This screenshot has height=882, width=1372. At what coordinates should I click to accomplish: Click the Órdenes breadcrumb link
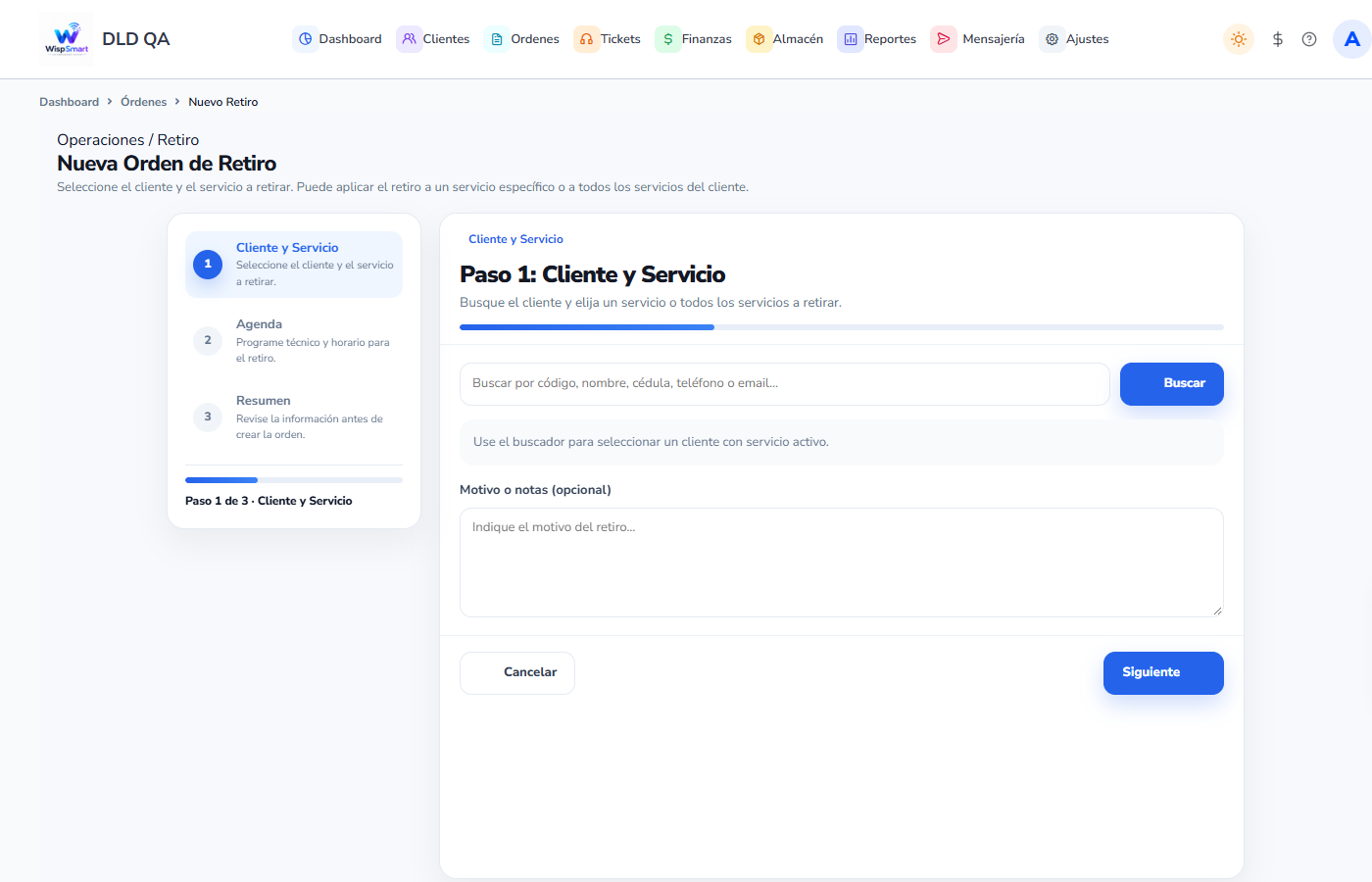143,102
